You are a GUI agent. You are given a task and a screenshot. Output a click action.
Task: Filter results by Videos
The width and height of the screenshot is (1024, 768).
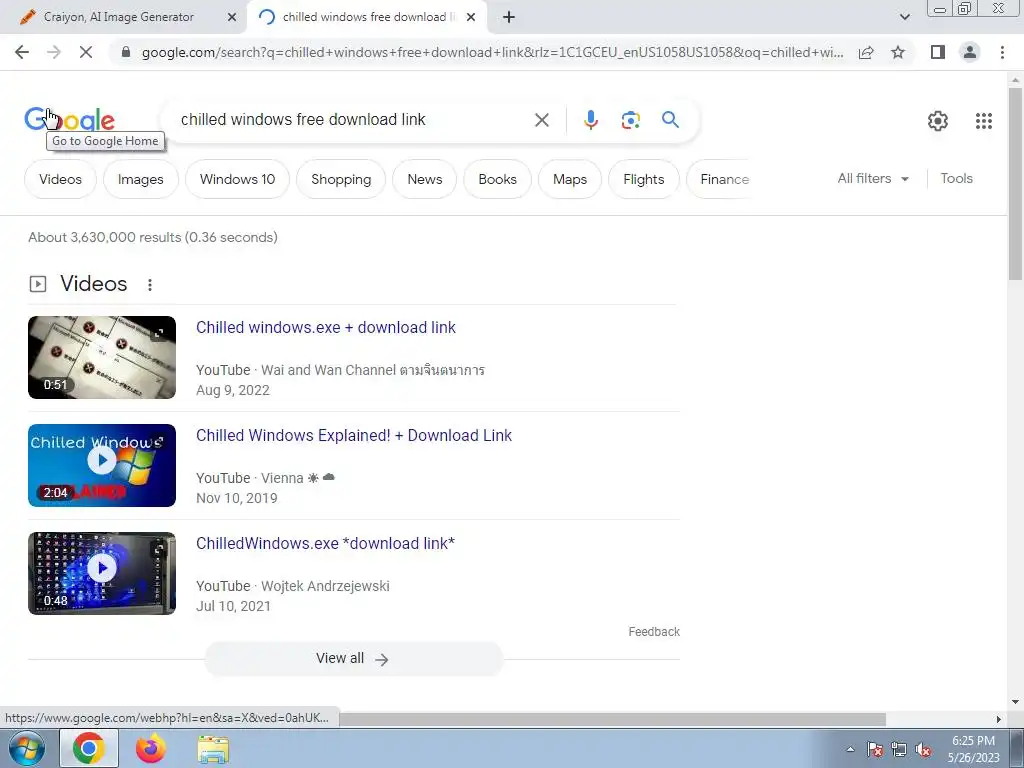coord(60,179)
